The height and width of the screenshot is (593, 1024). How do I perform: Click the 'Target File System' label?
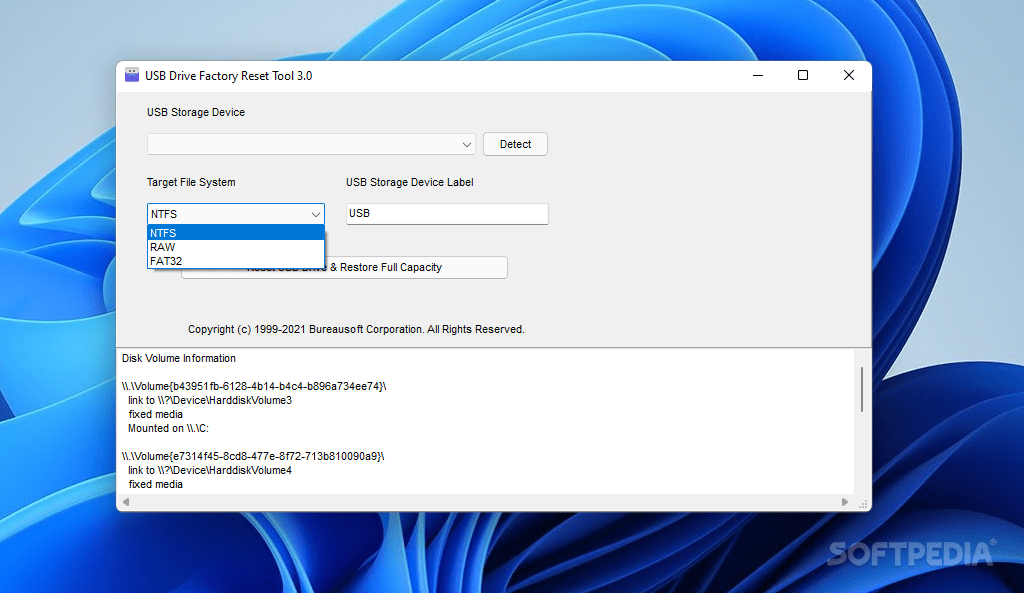(191, 182)
